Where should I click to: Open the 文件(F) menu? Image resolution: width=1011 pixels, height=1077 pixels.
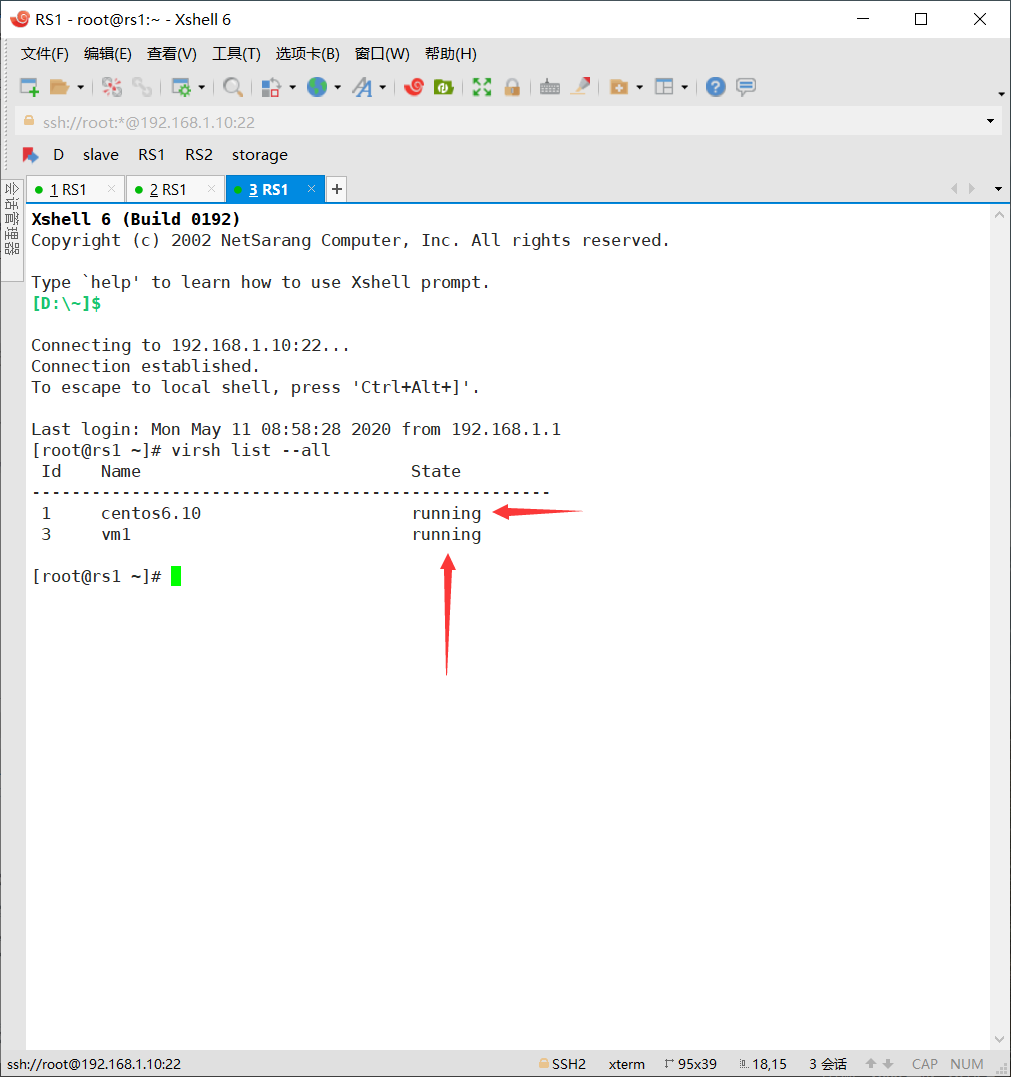coord(45,54)
